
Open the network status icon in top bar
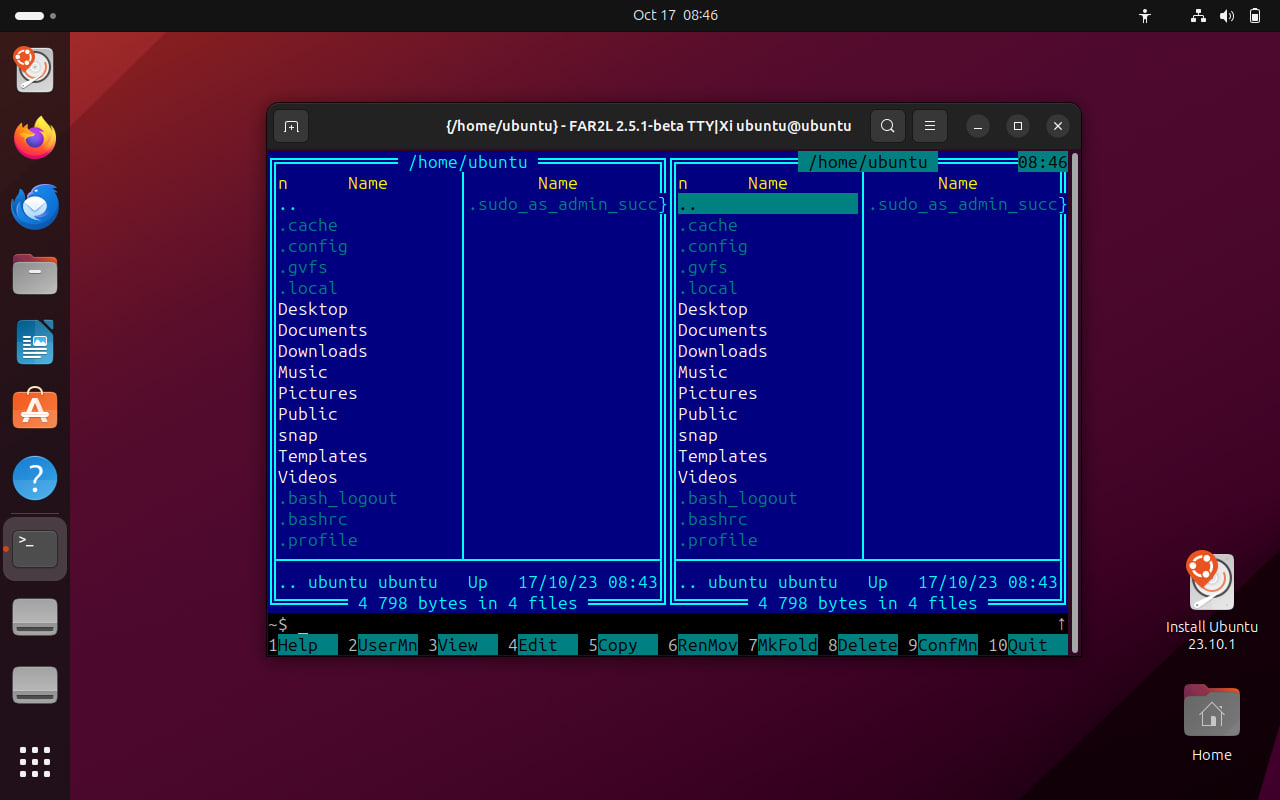point(1198,16)
